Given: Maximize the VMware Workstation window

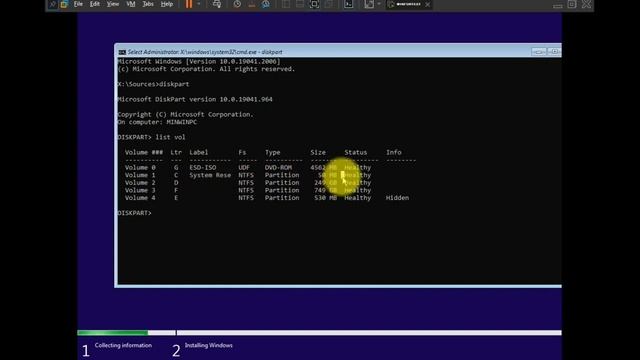Looking at the screenshot, I should pyautogui.click(x=572, y=4).
